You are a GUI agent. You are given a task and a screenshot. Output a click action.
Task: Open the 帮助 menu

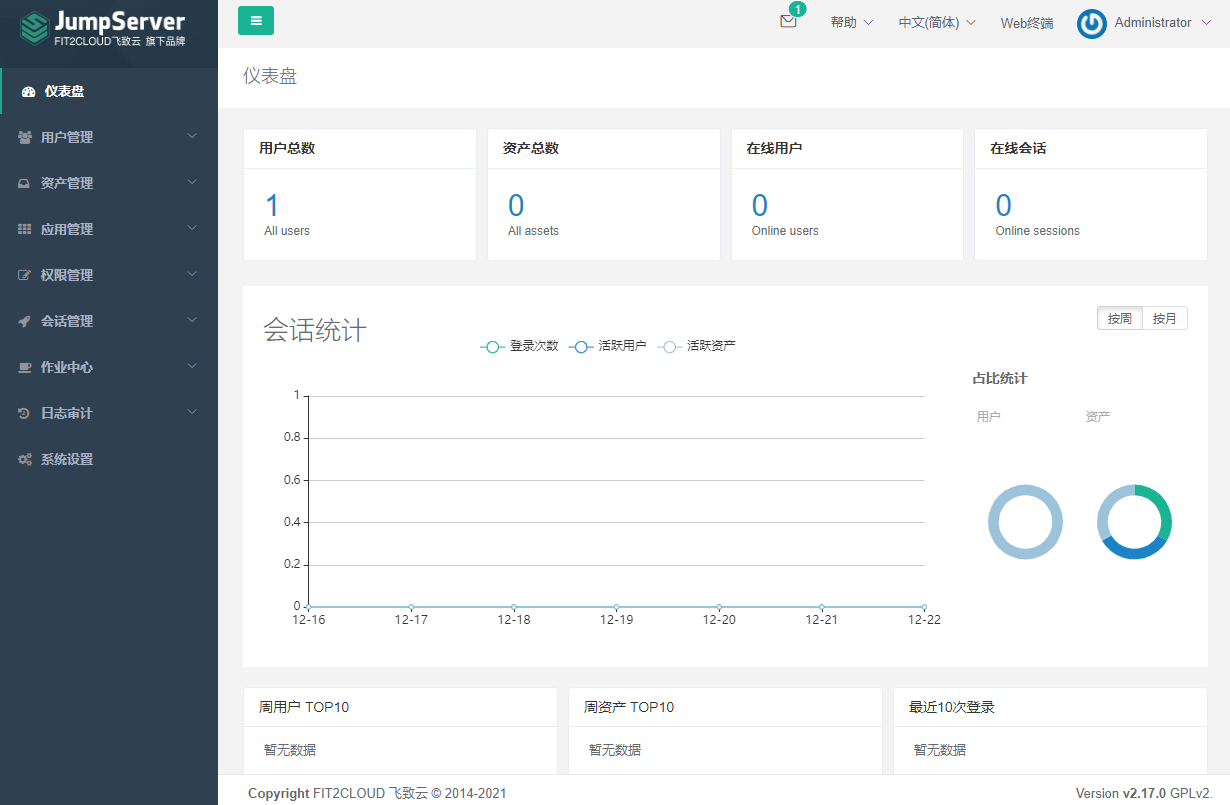(x=849, y=22)
